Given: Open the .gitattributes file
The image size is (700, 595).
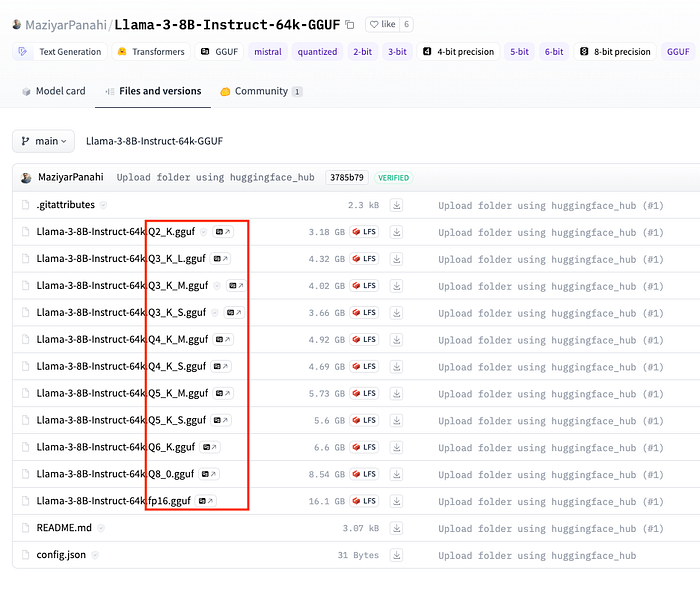Looking at the screenshot, I should pyautogui.click(x=66, y=205).
